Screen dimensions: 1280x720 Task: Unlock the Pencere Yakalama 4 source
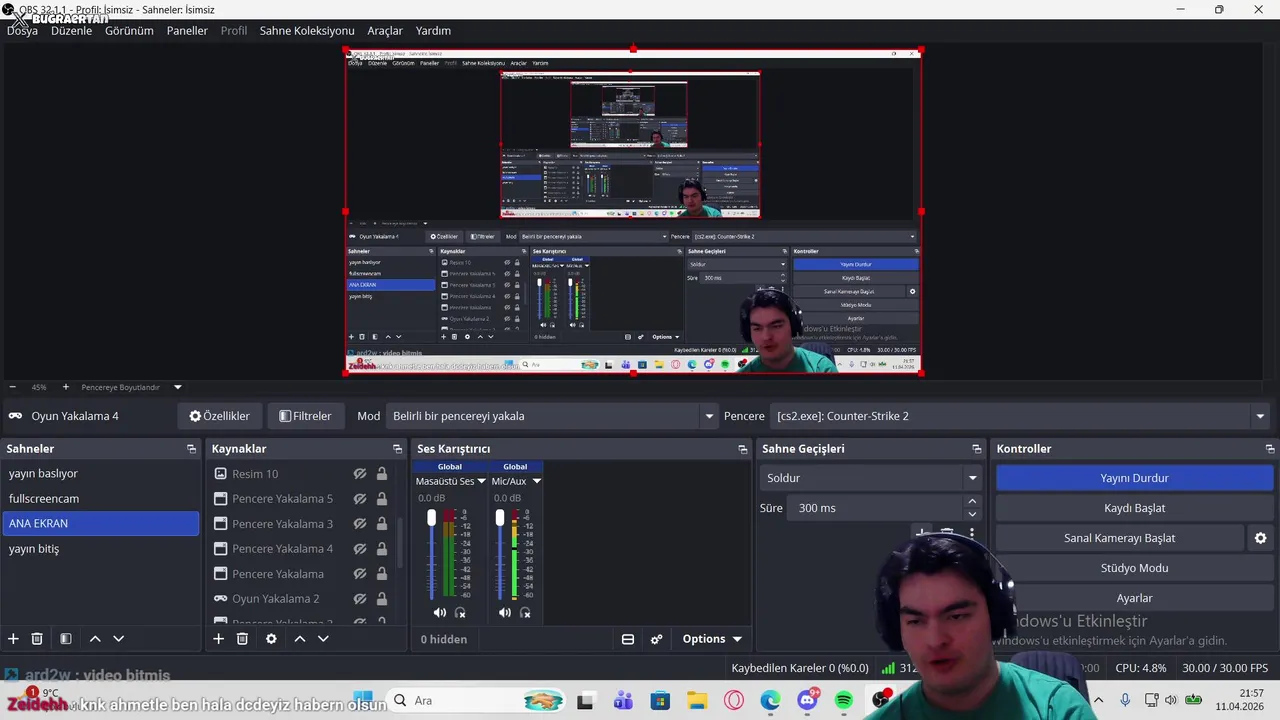pos(382,549)
